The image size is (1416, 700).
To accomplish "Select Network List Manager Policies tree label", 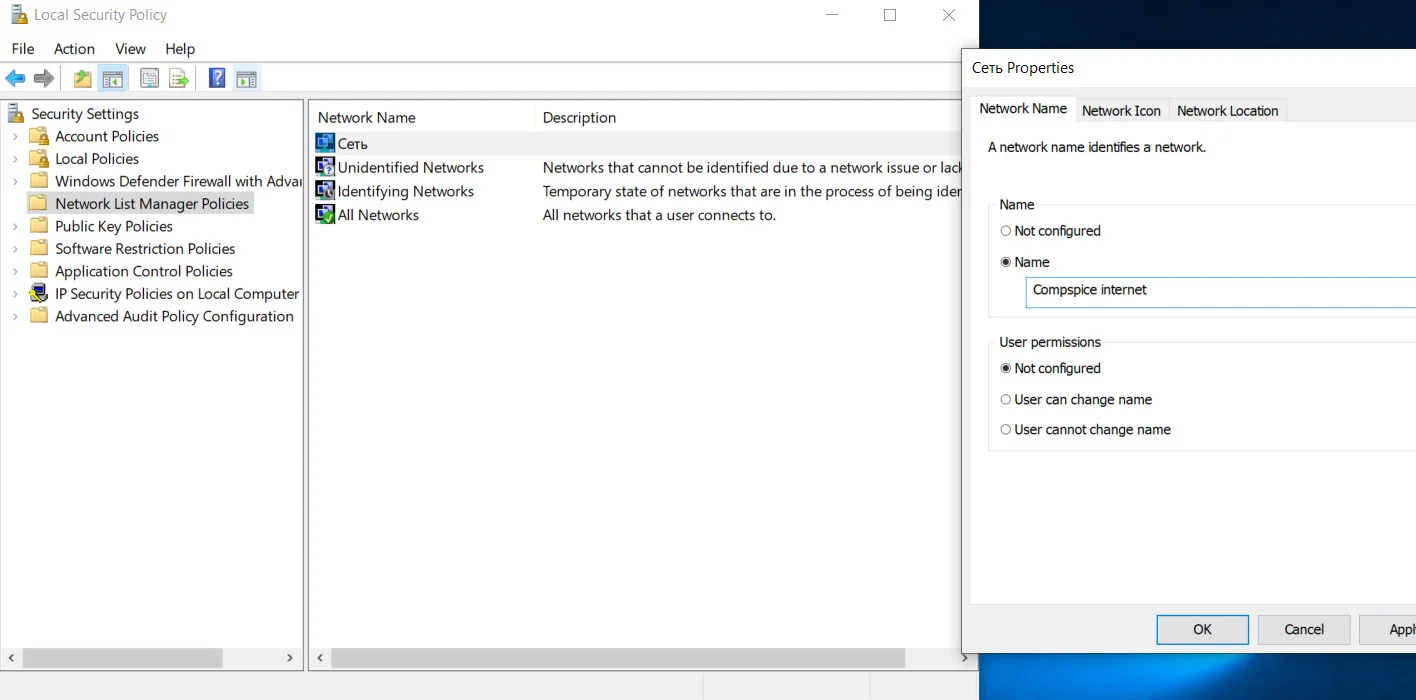I will [152, 203].
